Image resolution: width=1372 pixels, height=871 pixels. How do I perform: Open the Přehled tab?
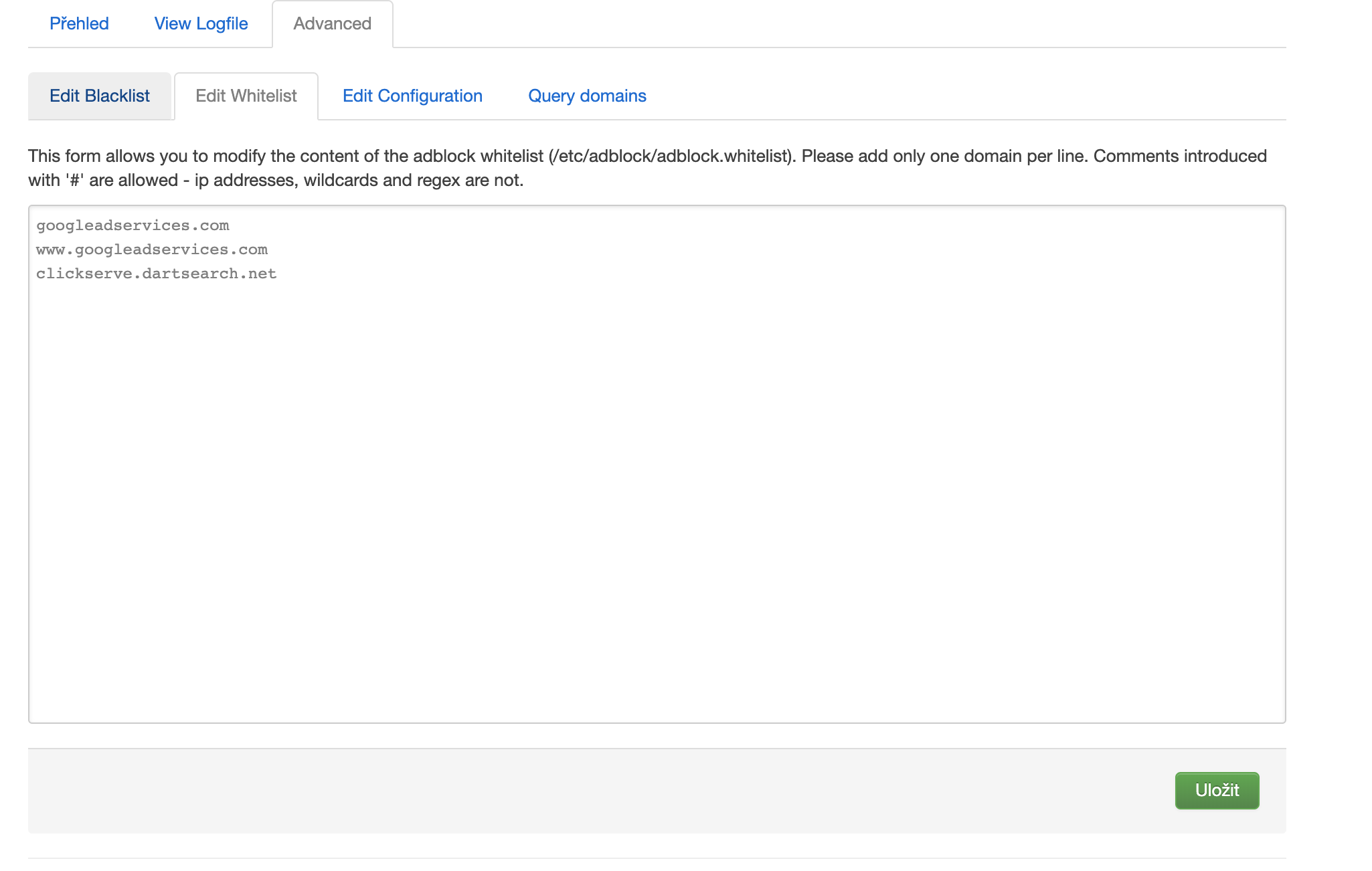pyautogui.click(x=79, y=23)
